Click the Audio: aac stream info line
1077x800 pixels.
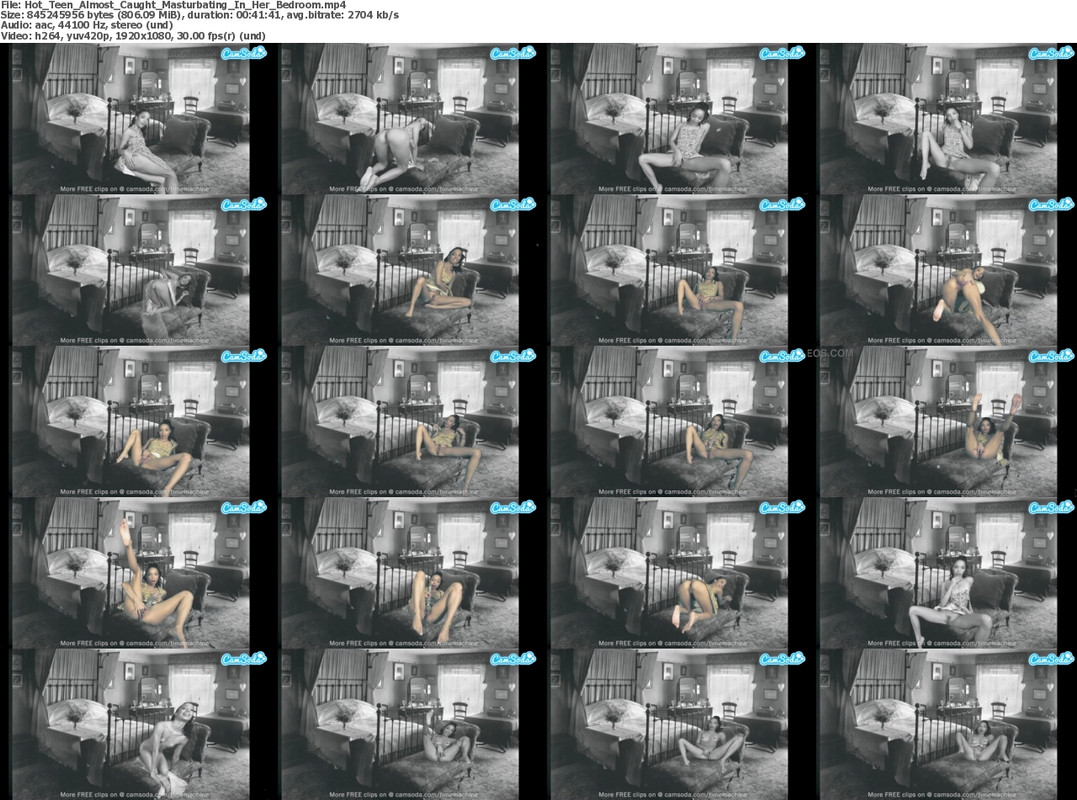[87, 25]
